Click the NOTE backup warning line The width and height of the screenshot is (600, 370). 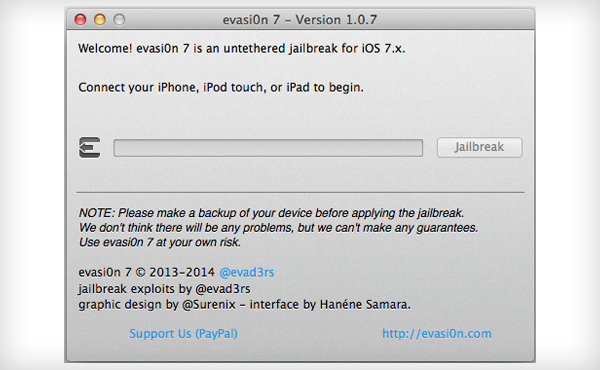(271, 213)
